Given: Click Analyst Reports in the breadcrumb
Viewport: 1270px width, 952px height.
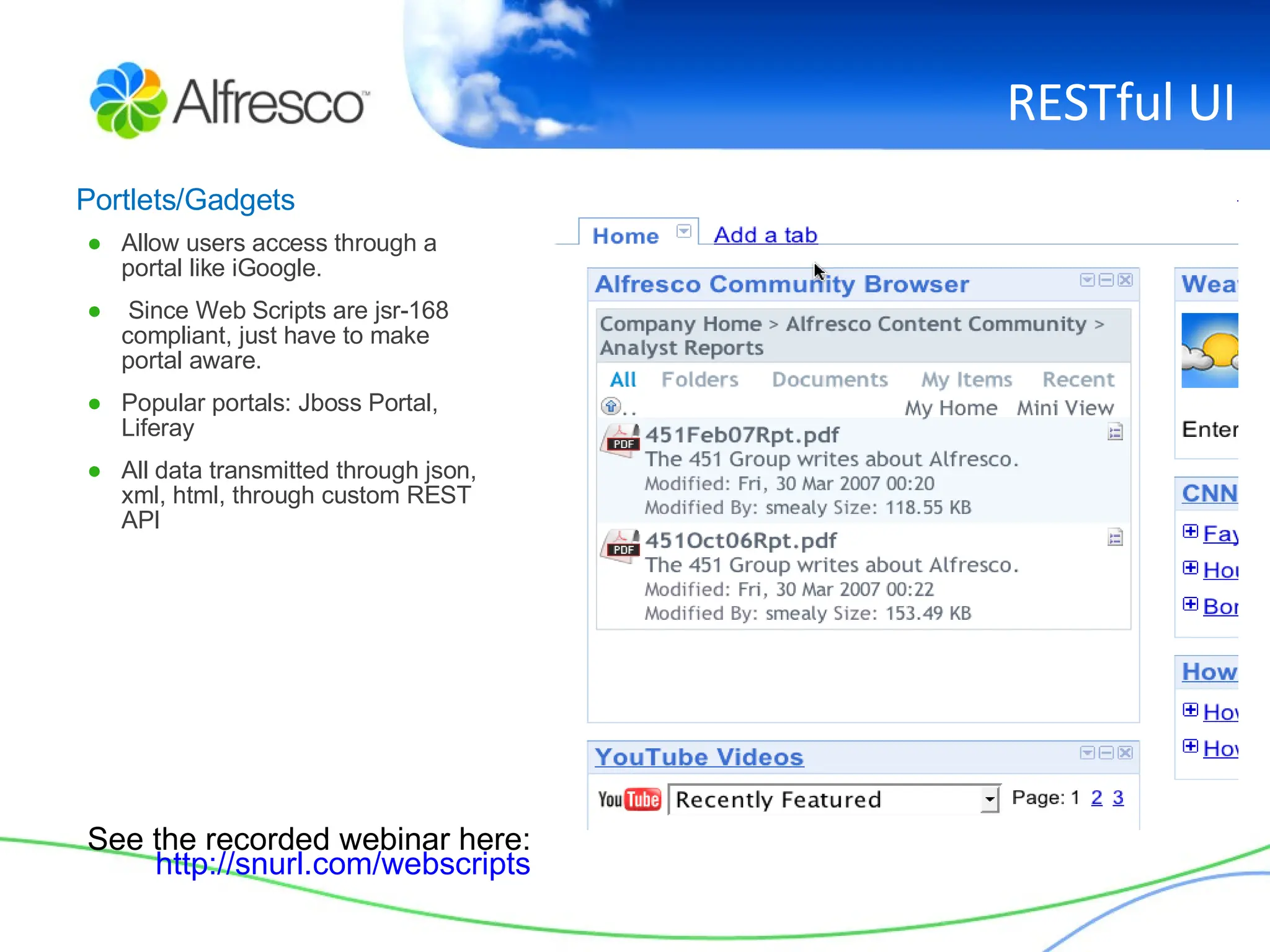Looking at the screenshot, I should tap(682, 348).
